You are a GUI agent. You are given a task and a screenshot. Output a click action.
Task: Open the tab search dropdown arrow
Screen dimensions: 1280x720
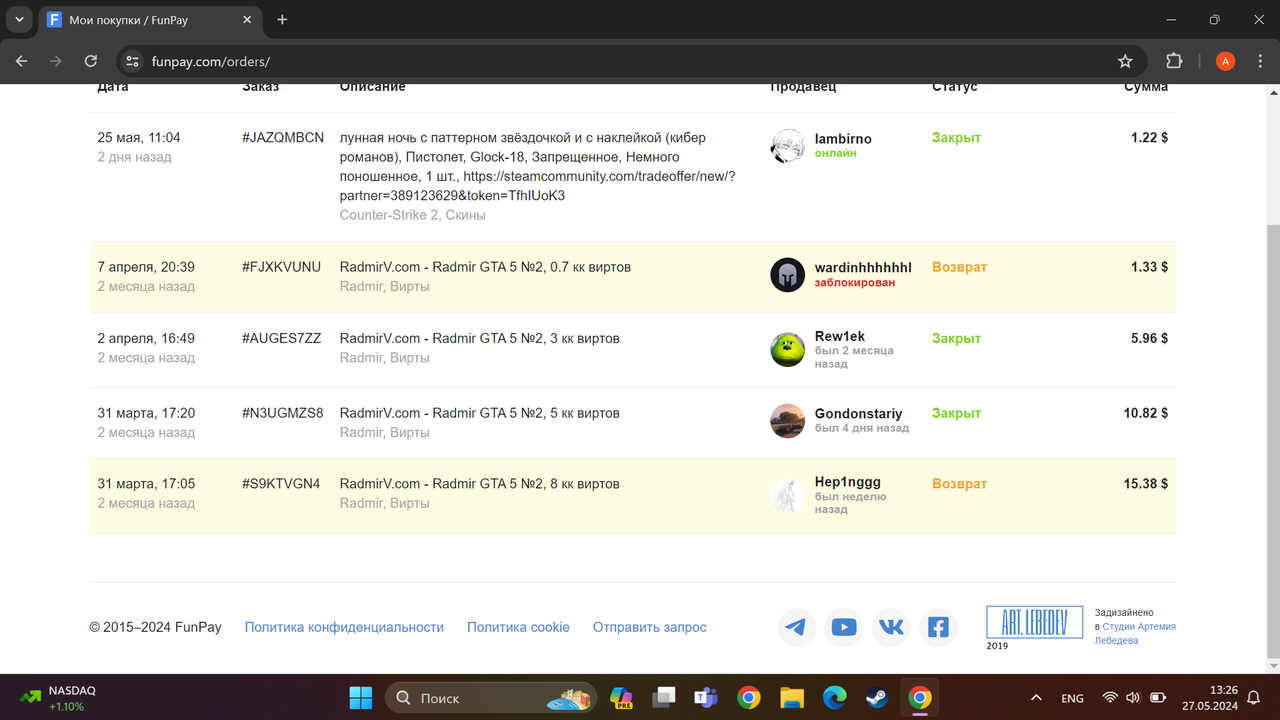tap(19, 19)
